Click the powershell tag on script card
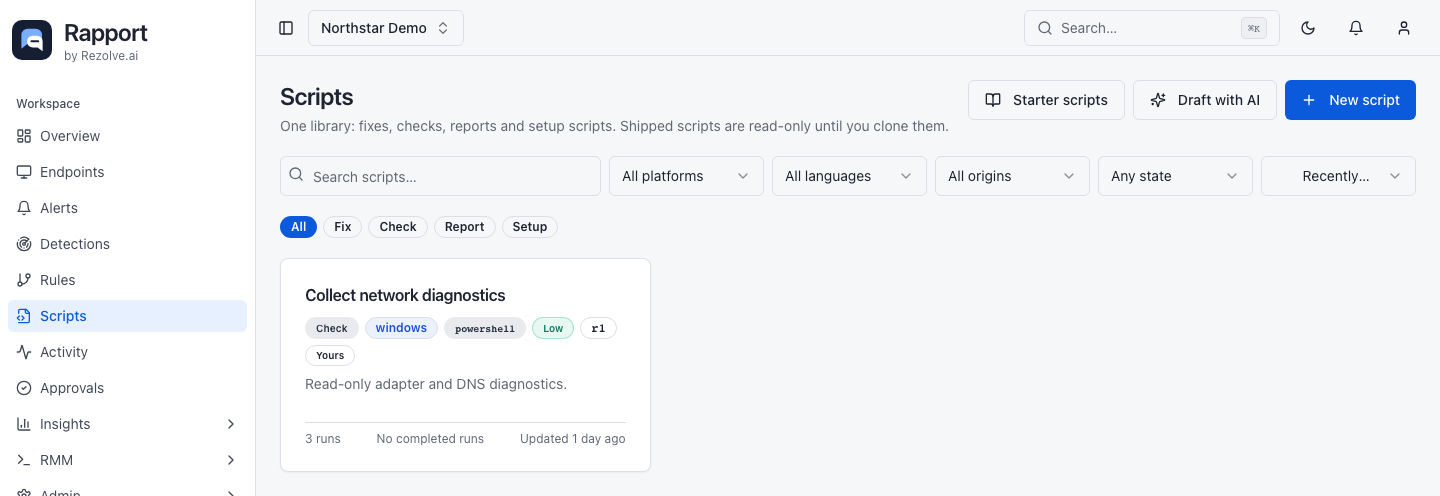Screen dimensions: 1440x496 (485, 328)
